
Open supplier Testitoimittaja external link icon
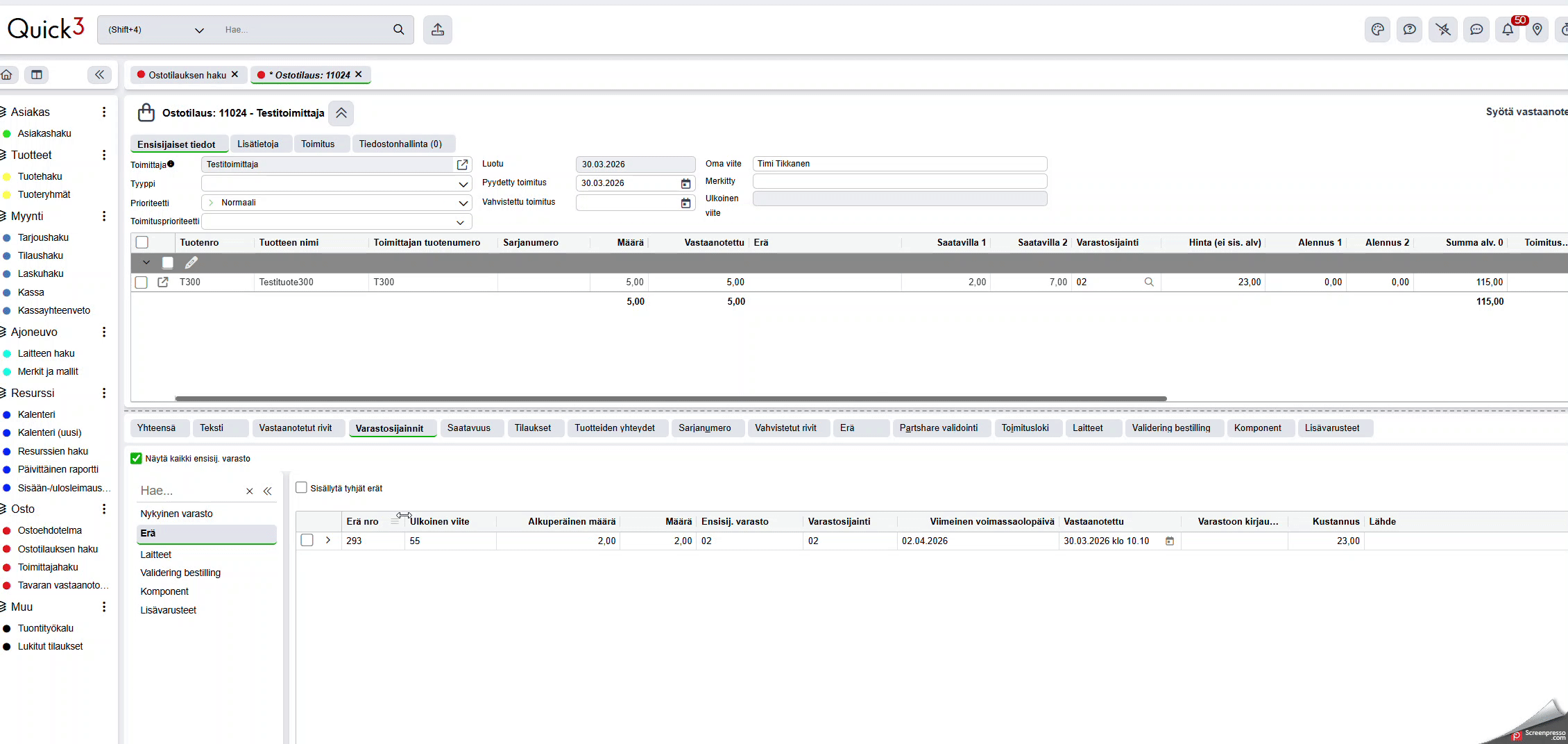462,164
